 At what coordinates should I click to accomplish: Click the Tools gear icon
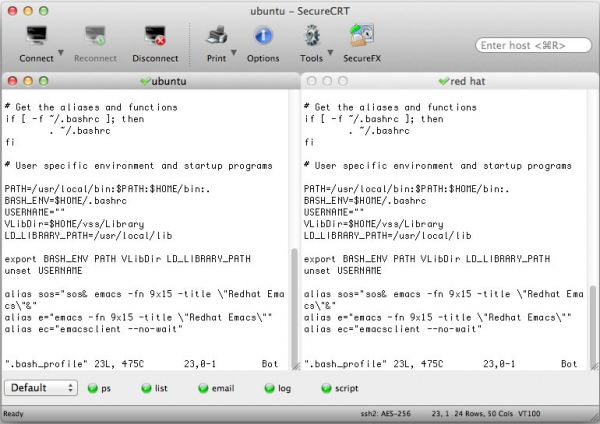312,36
